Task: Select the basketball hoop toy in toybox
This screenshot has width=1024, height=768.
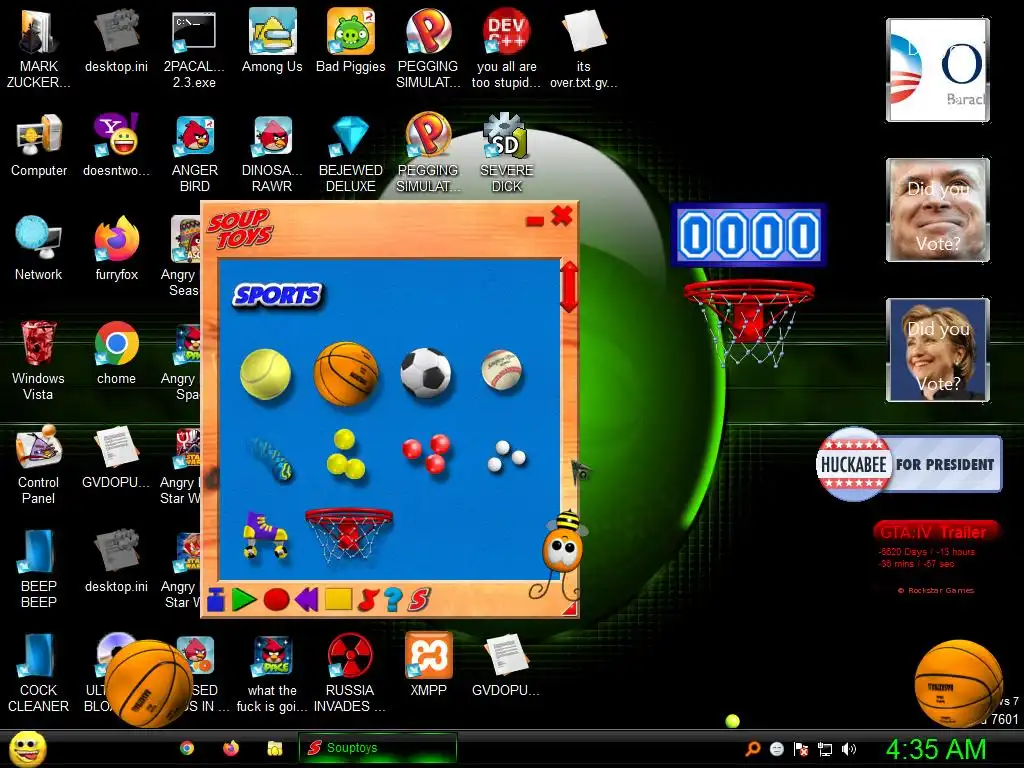Action: [349, 534]
